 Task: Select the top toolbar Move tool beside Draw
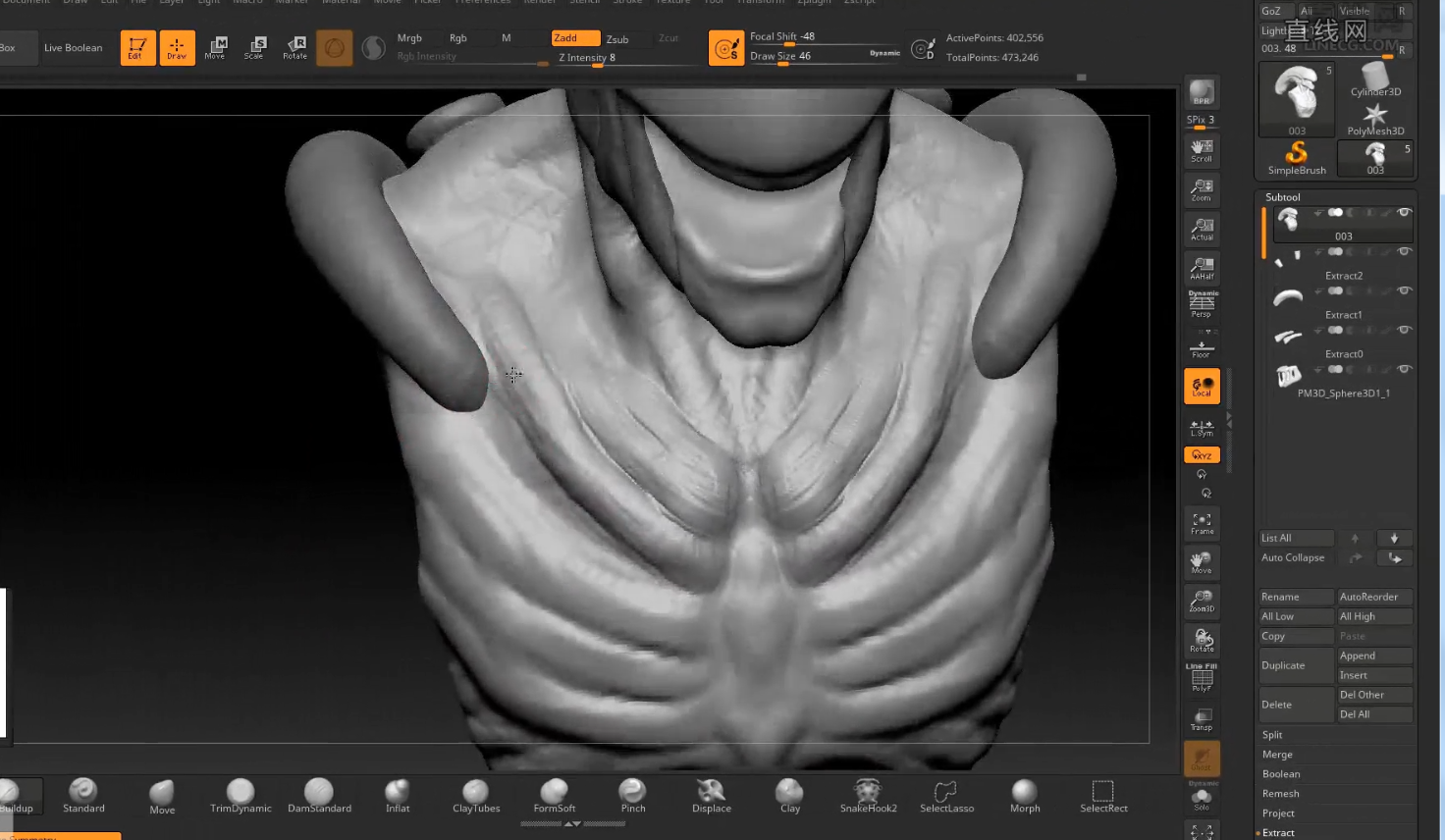click(216, 47)
